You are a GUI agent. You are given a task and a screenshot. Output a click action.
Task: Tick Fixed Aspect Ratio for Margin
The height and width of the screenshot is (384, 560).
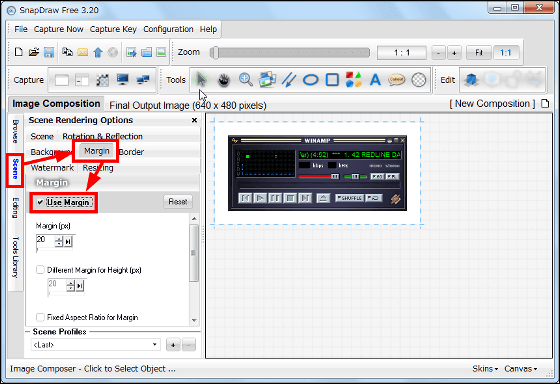(40, 317)
